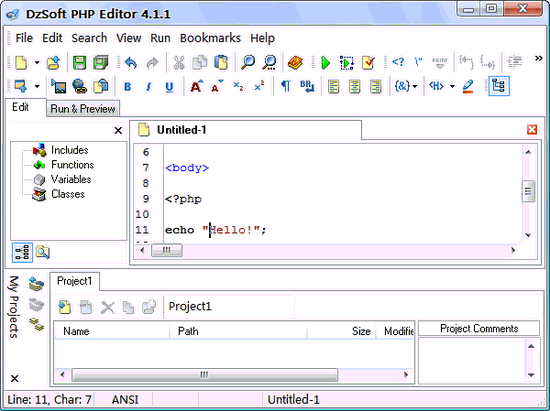Screen dimensions: 550x411
Task: Run script with green play icon
Action: click(326, 63)
